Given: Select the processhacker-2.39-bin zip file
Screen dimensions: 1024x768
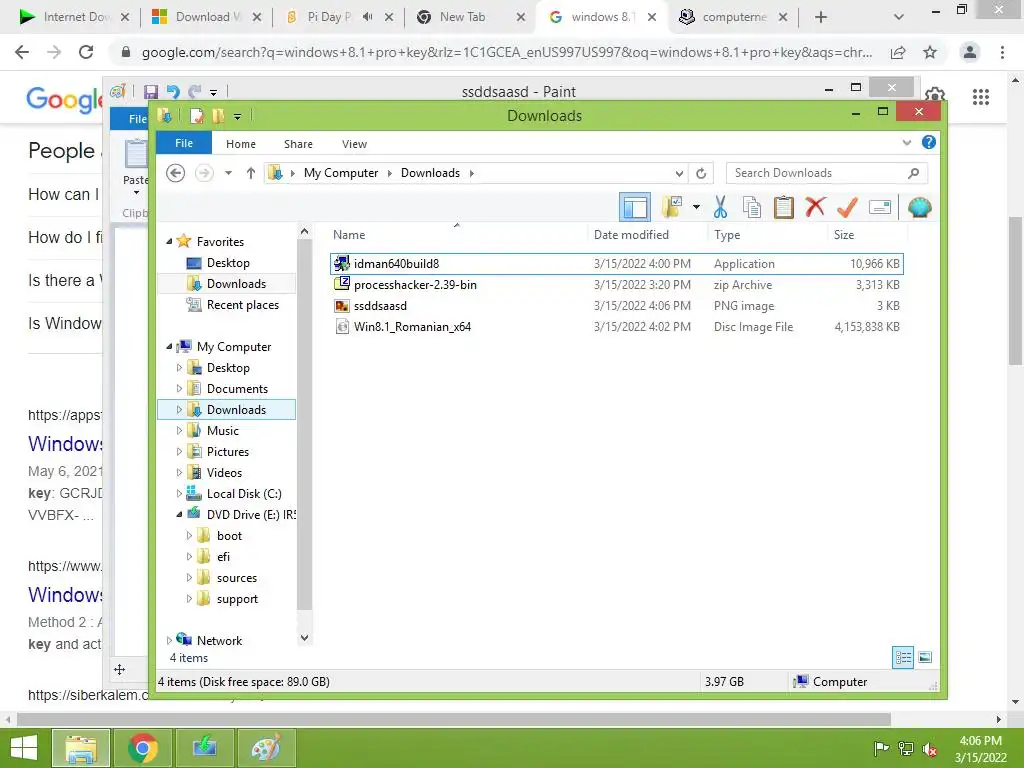Looking at the screenshot, I should pos(616,285).
